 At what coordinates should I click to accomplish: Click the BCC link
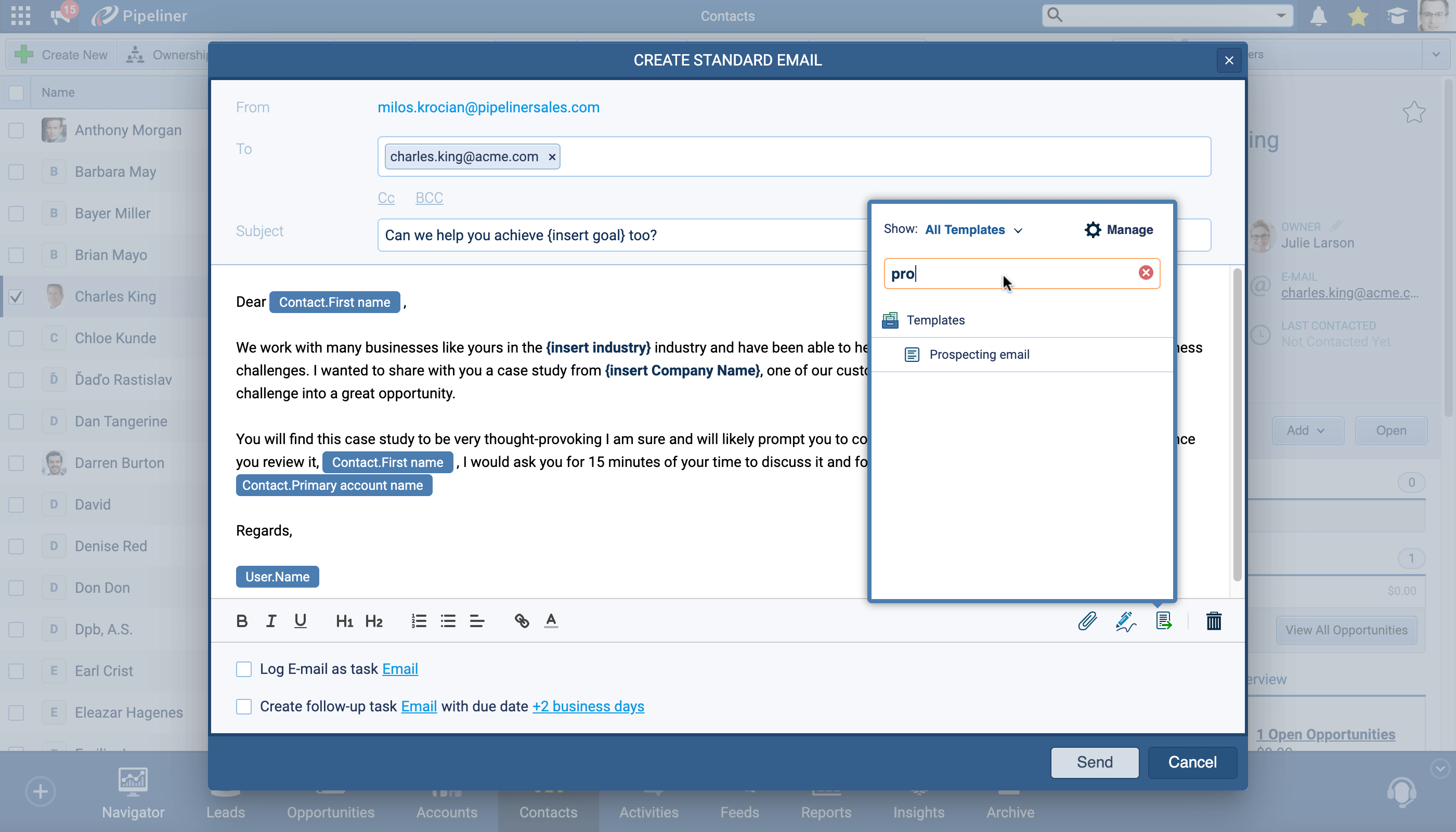(x=429, y=198)
